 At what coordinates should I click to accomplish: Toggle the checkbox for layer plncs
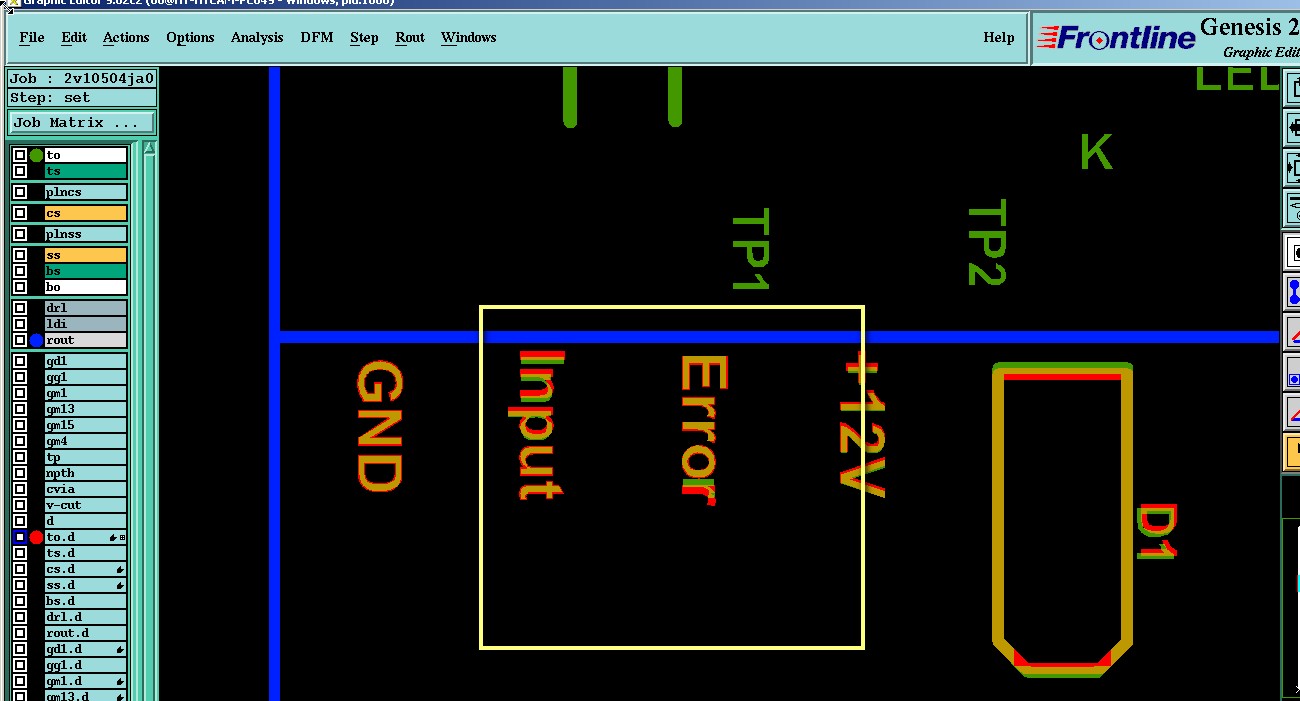point(20,192)
